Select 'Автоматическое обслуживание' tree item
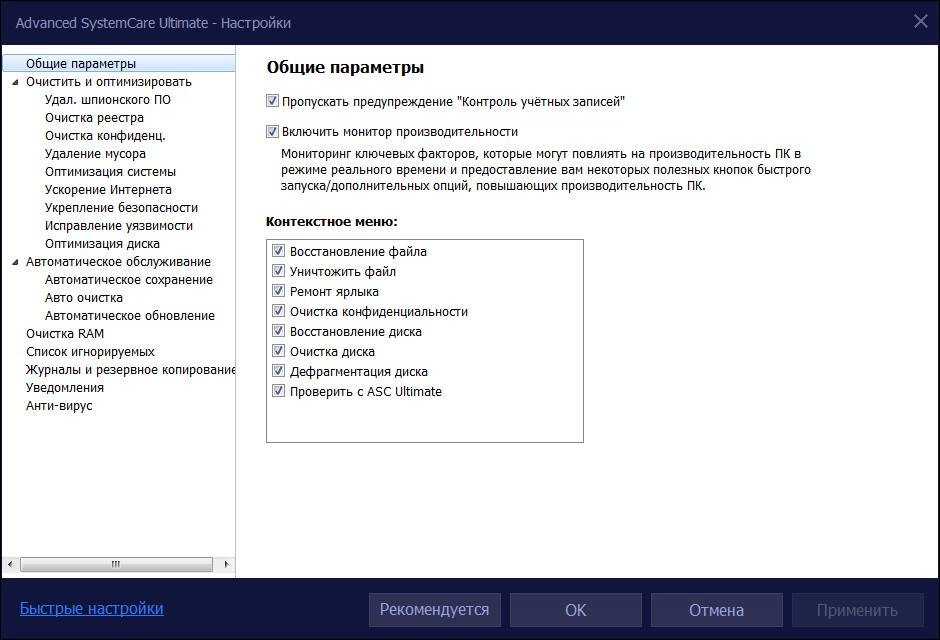 tap(118, 261)
